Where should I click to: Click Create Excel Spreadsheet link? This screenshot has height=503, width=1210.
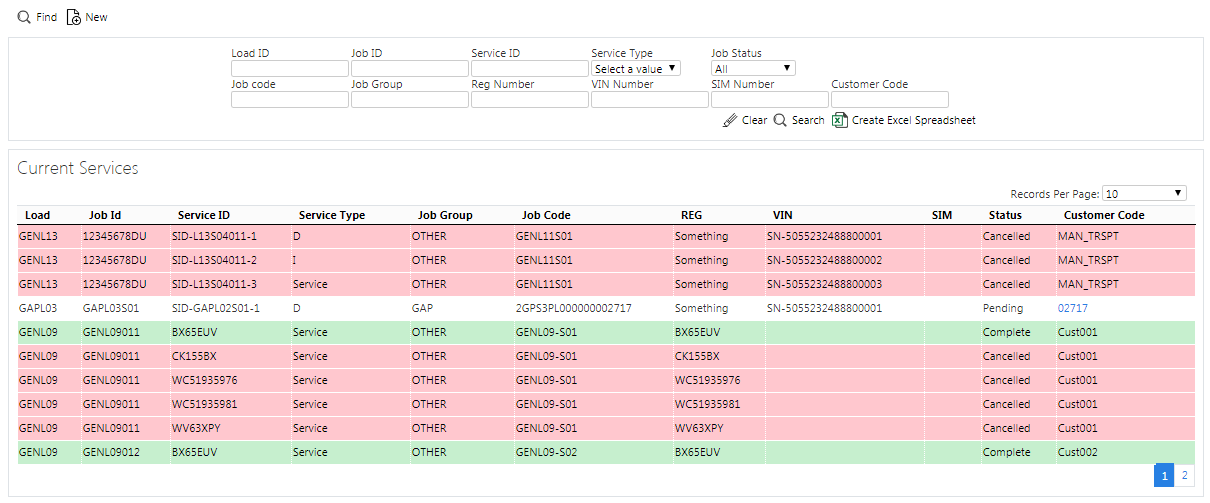click(914, 120)
